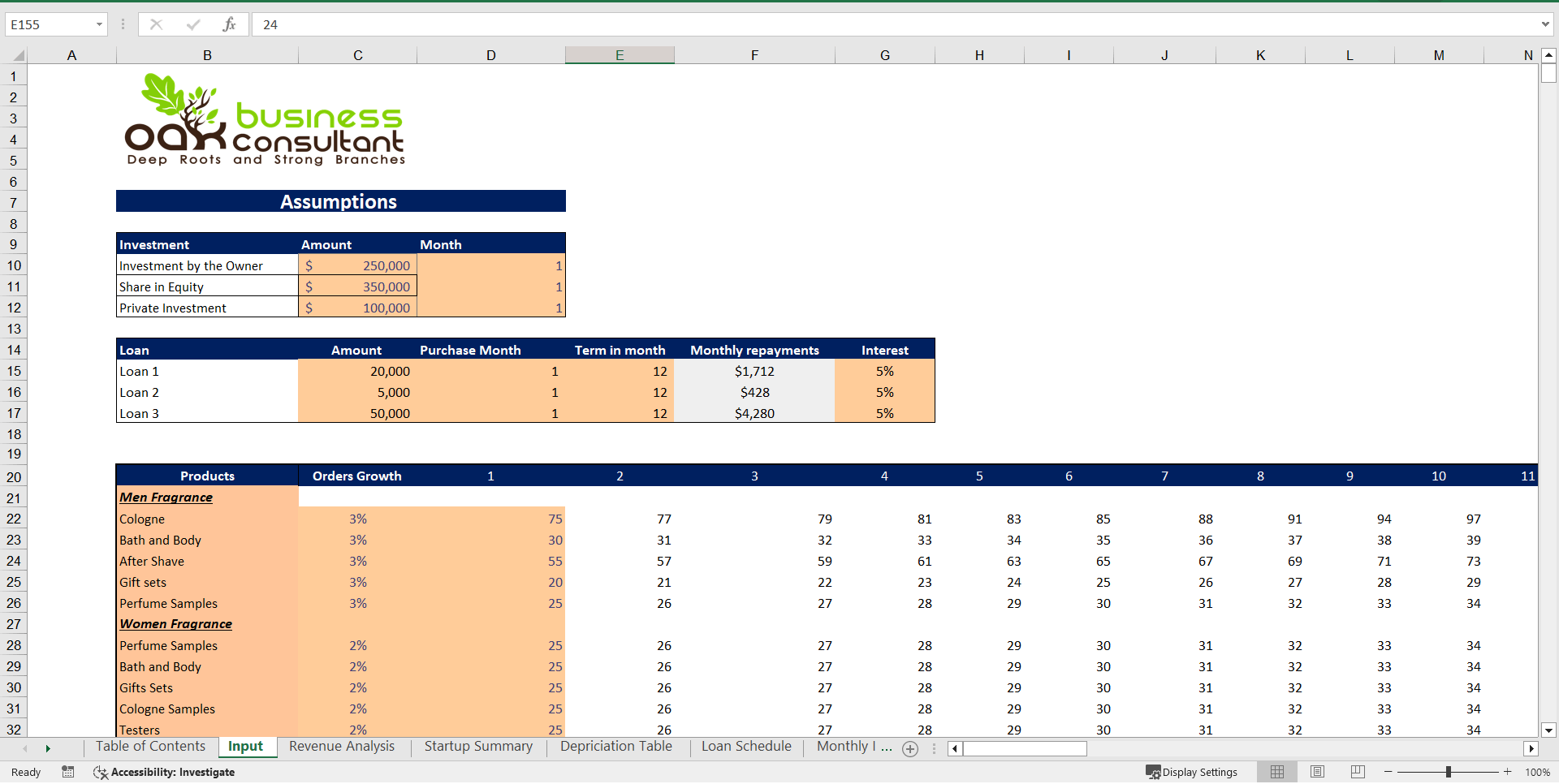This screenshot has height=784, width=1559.
Task: Open the Startup Summary sheet
Action: (477, 747)
